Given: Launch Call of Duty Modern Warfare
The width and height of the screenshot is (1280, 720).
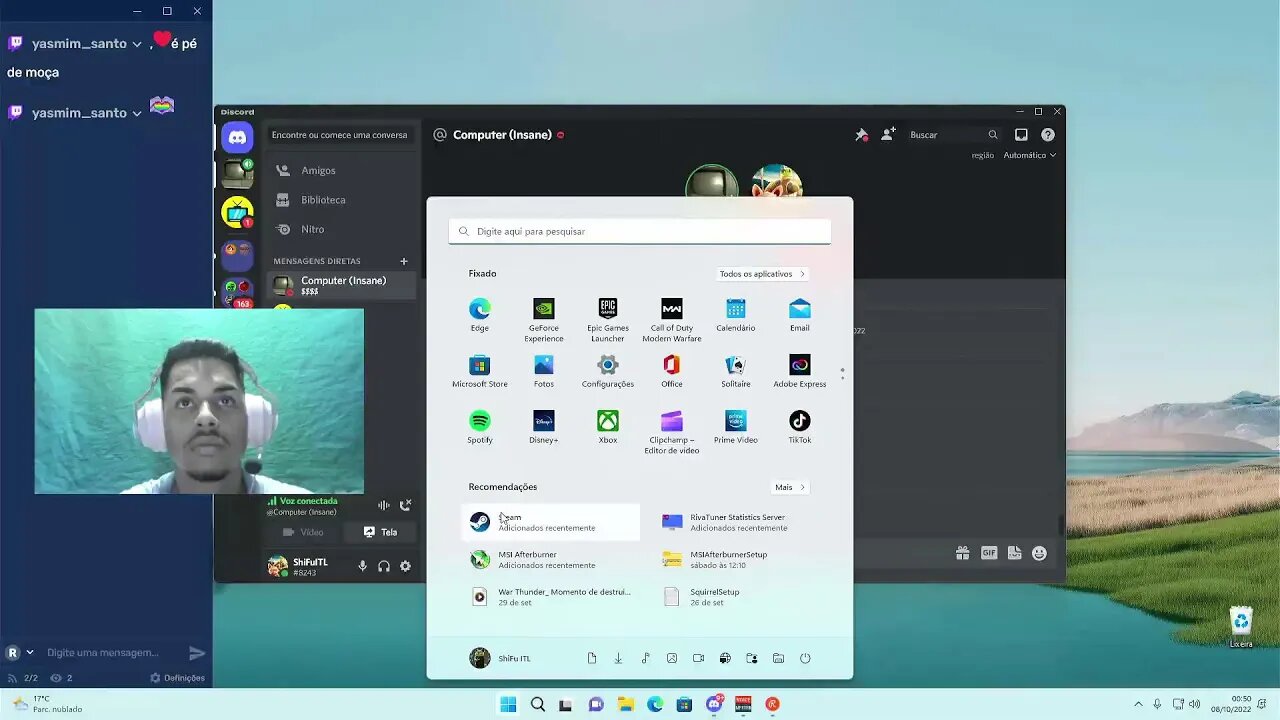Looking at the screenshot, I should (672, 320).
